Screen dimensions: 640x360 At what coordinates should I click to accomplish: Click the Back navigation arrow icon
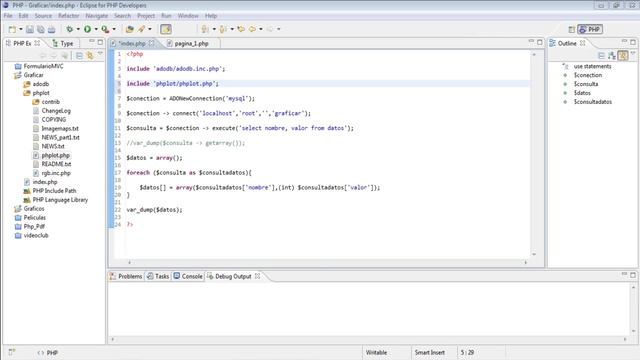click(253, 29)
